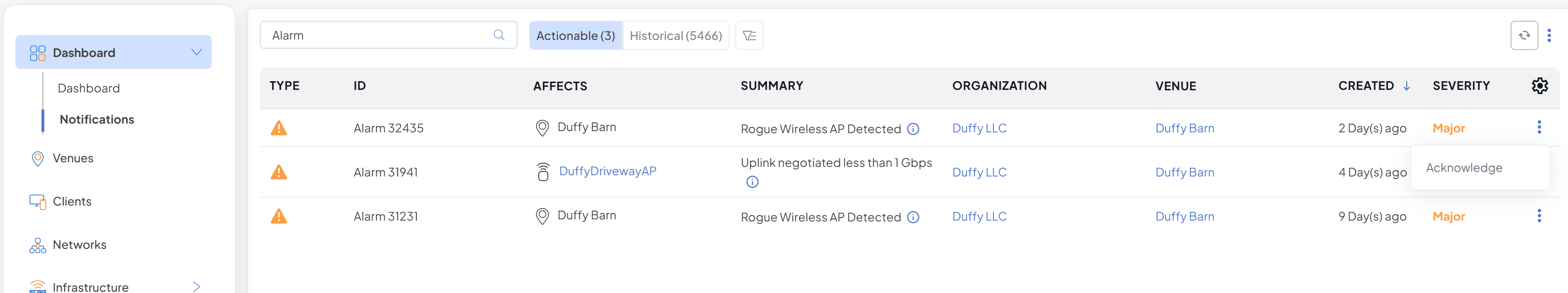Sort by CREATED arrow
The width and height of the screenshot is (1568, 293).
click(x=1406, y=86)
